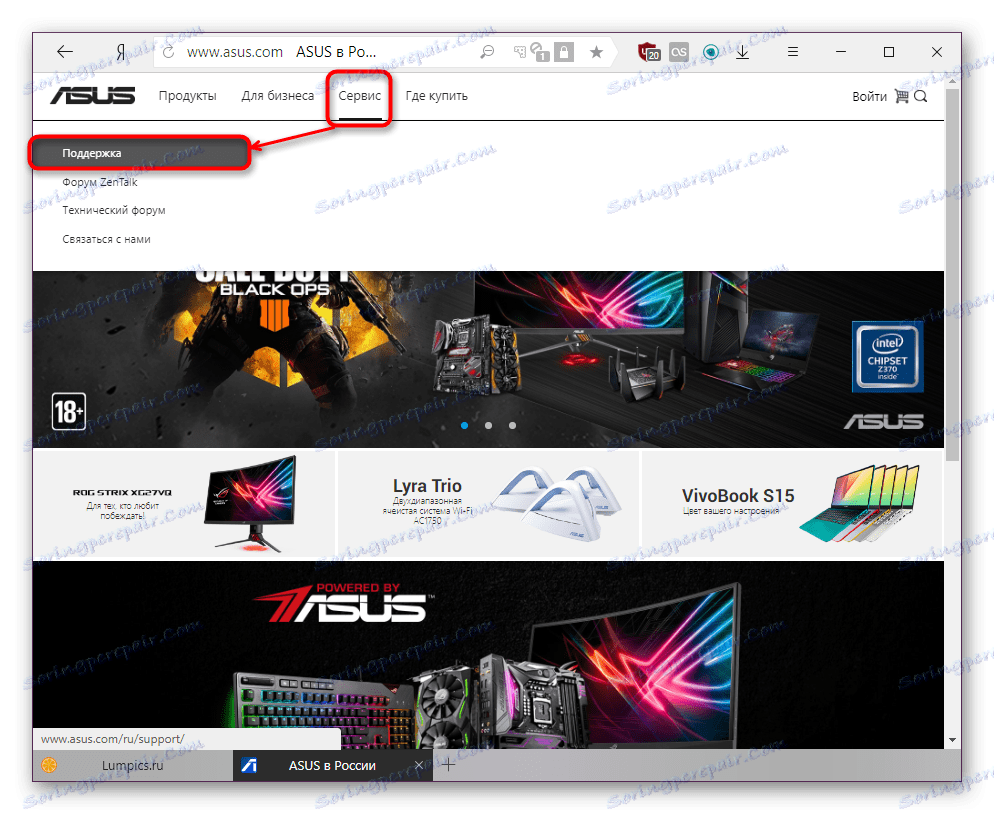Open the Lyra Trio promo tile
The image size is (994, 814).
(488, 504)
